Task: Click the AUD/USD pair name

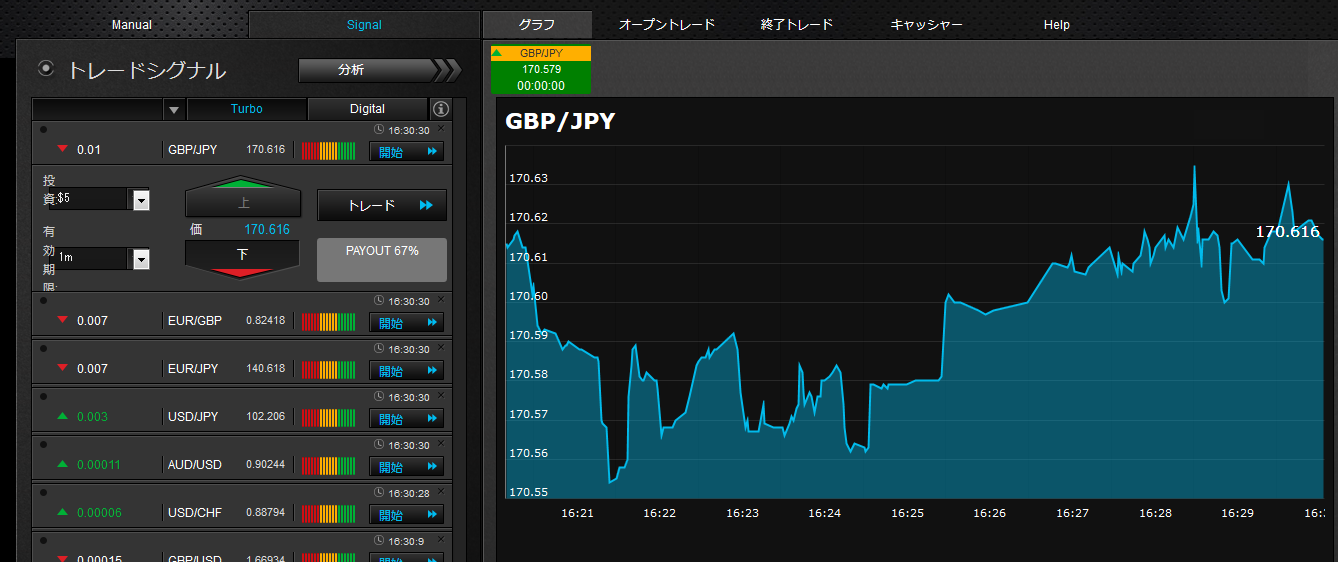Action: [195, 465]
